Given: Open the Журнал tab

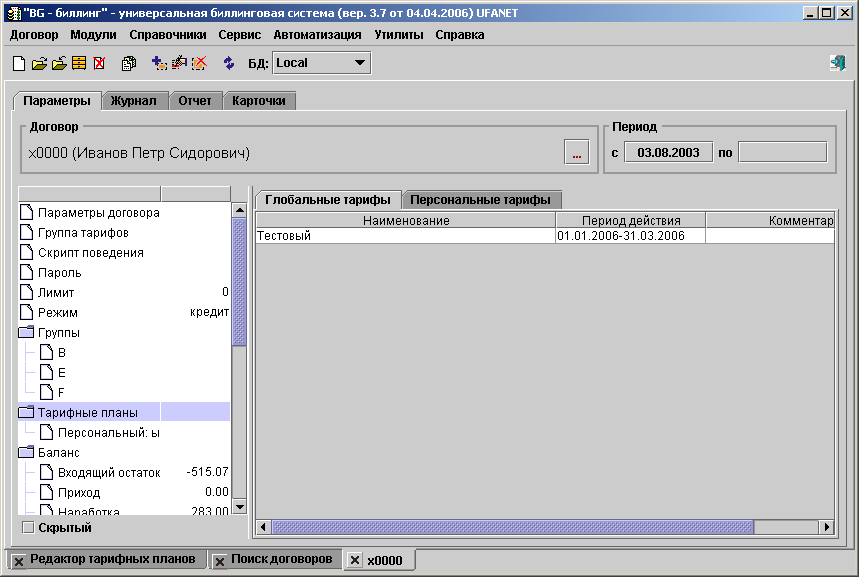Looking at the screenshot, I should click(133, 101).
